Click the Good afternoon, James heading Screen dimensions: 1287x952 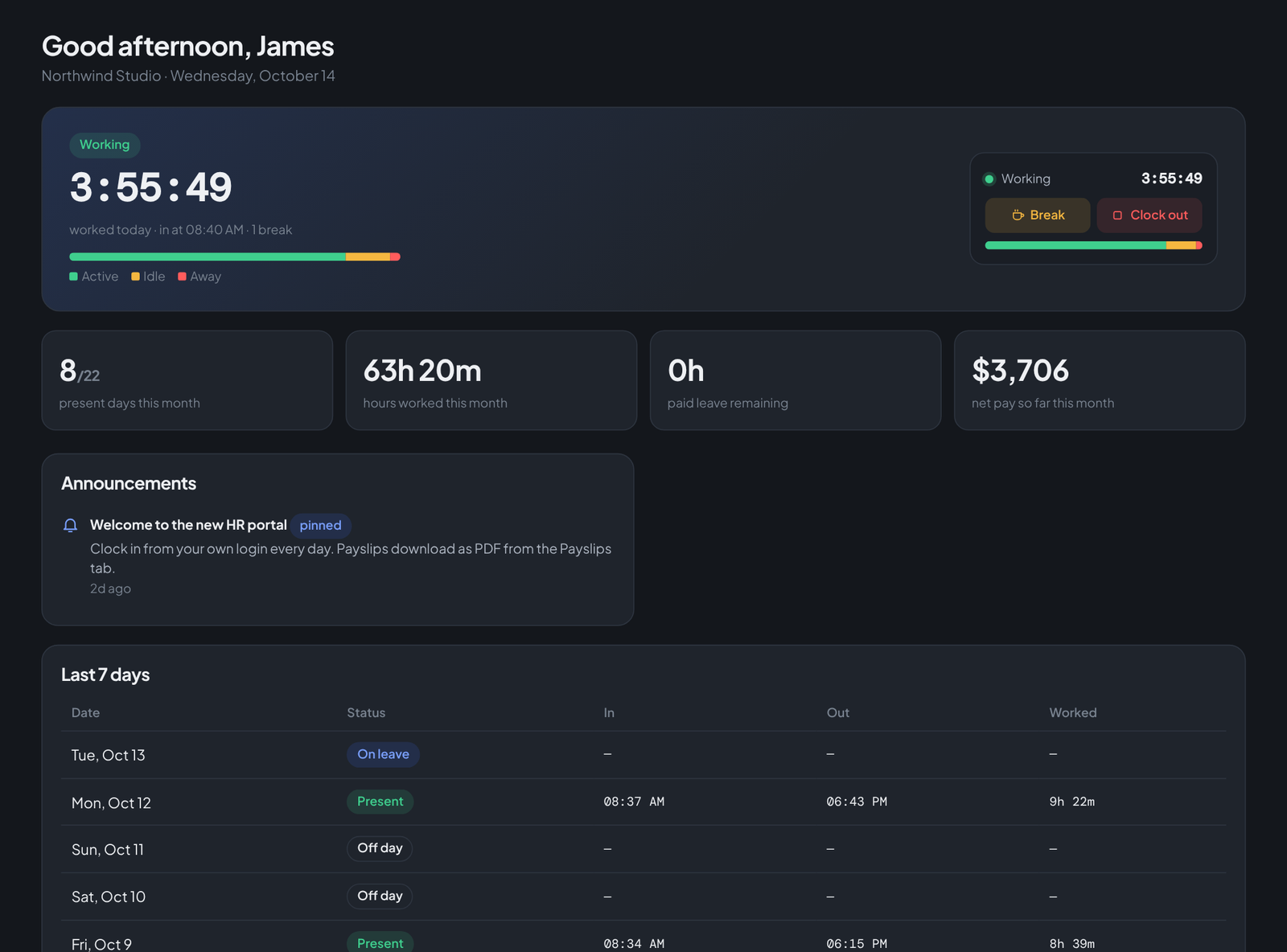[187, 47]
